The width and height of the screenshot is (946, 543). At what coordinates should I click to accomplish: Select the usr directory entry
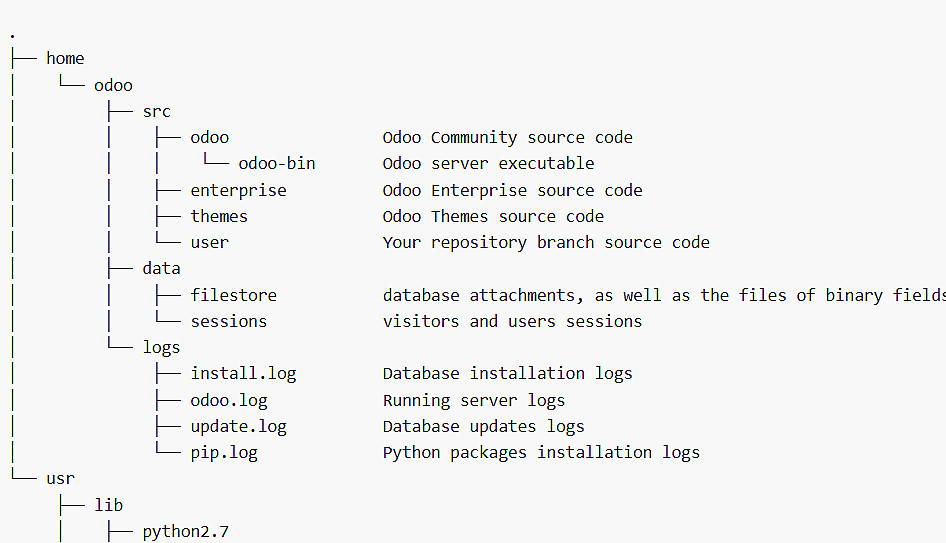tap(60, 479)
